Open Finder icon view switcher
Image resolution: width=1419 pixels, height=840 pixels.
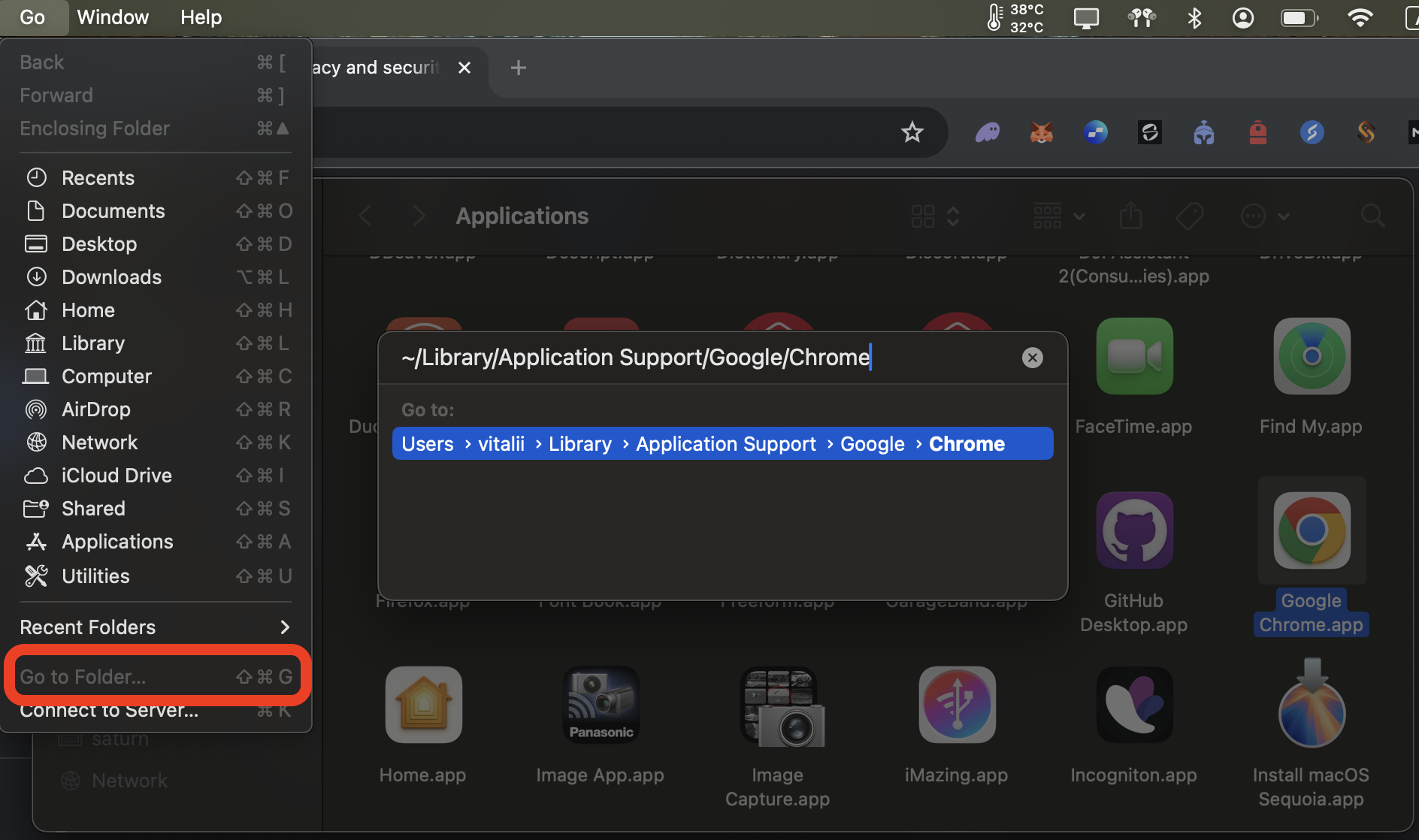(935, 216)
